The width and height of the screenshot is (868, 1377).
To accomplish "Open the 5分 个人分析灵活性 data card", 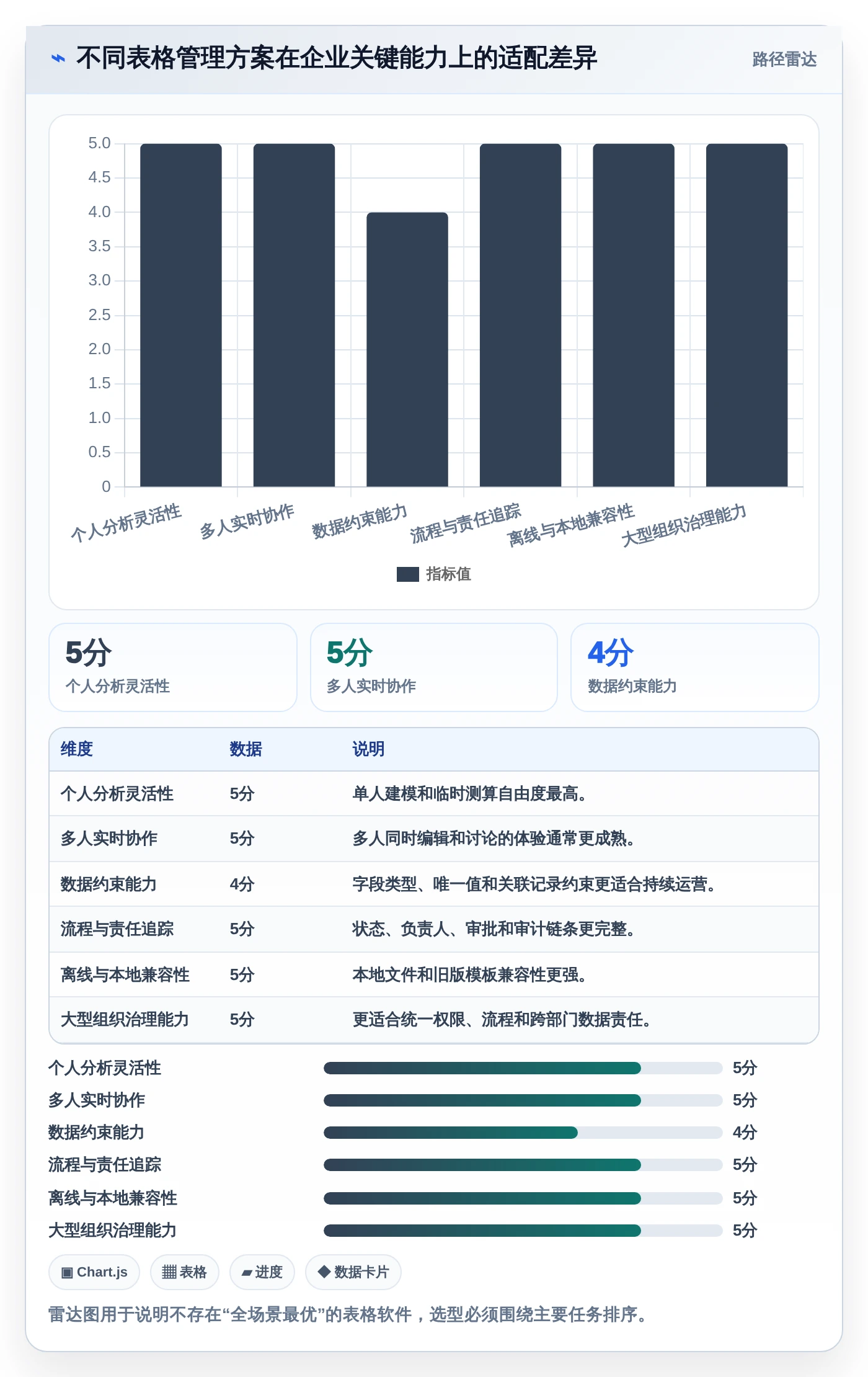I will (x=173, y=667).
